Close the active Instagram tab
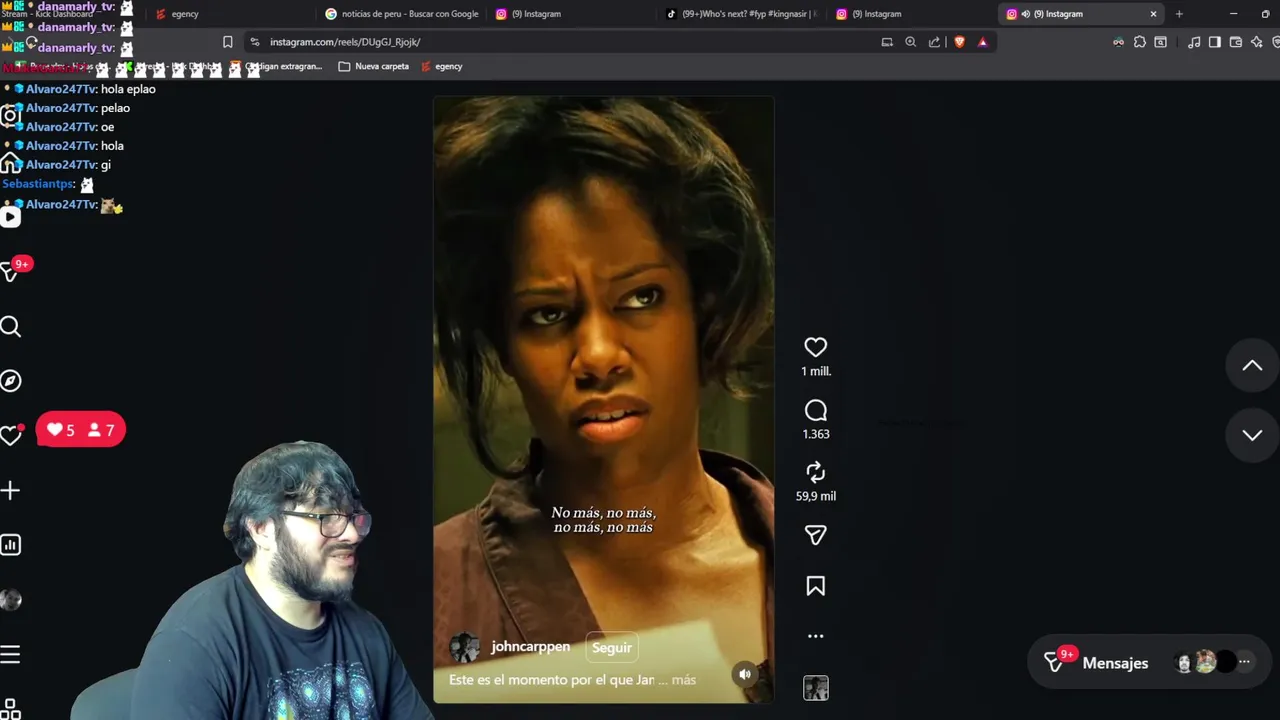The height and width of the screenshot is (720, 1280). pos(1153,14)
